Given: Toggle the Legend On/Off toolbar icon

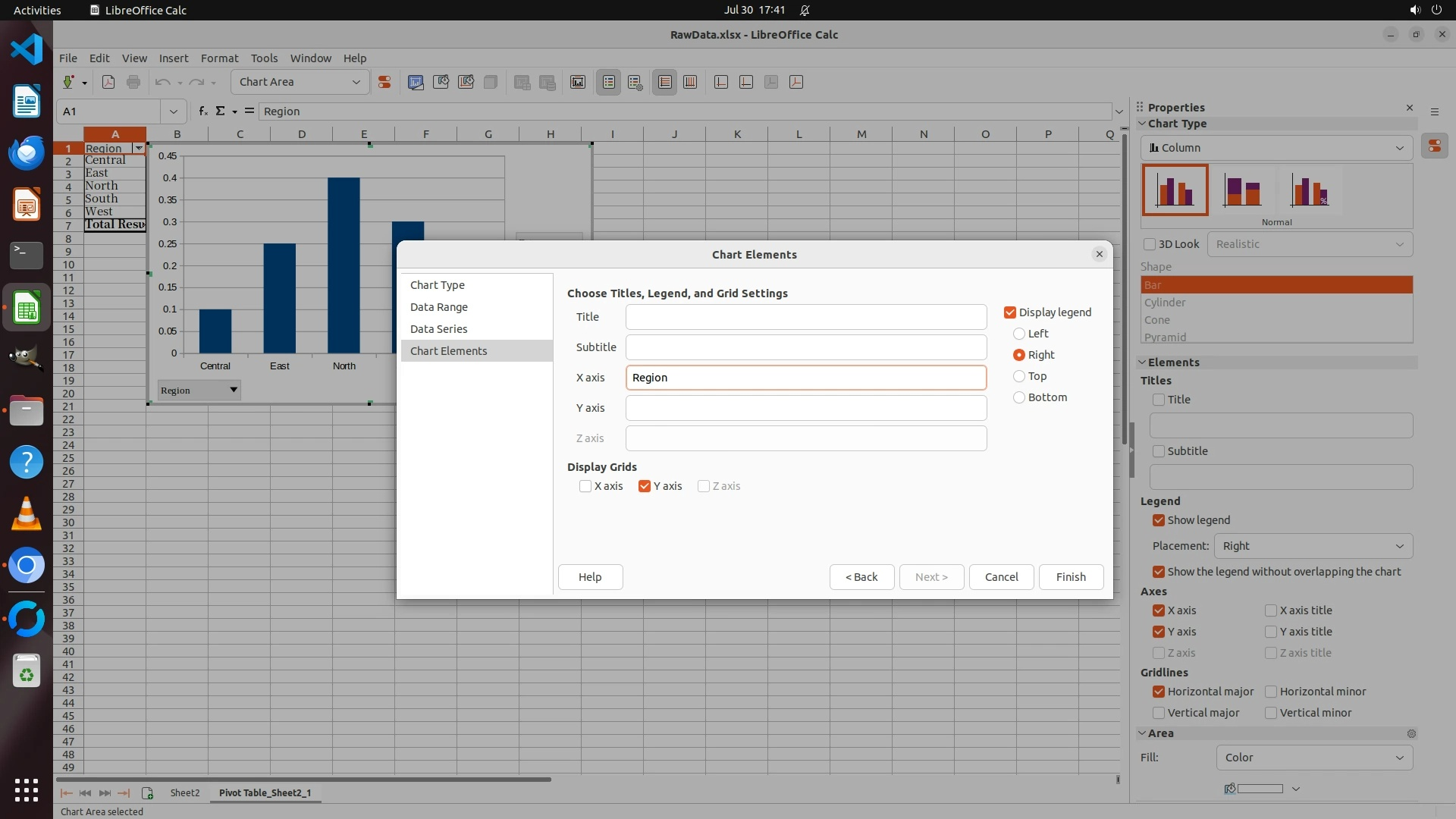Looking at the screenshot, I should click(x=609, y=82).
